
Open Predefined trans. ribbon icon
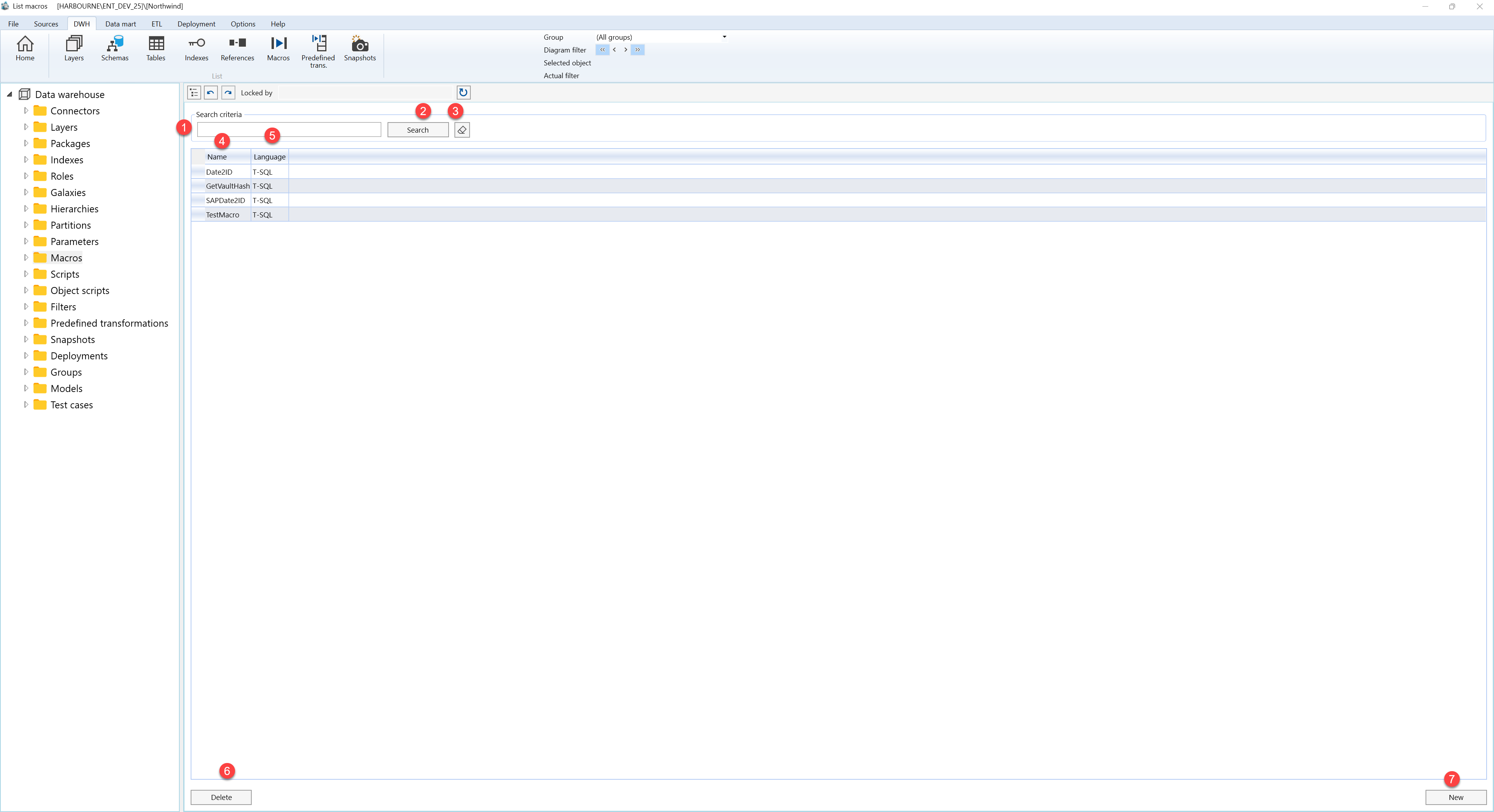[318, 51]
